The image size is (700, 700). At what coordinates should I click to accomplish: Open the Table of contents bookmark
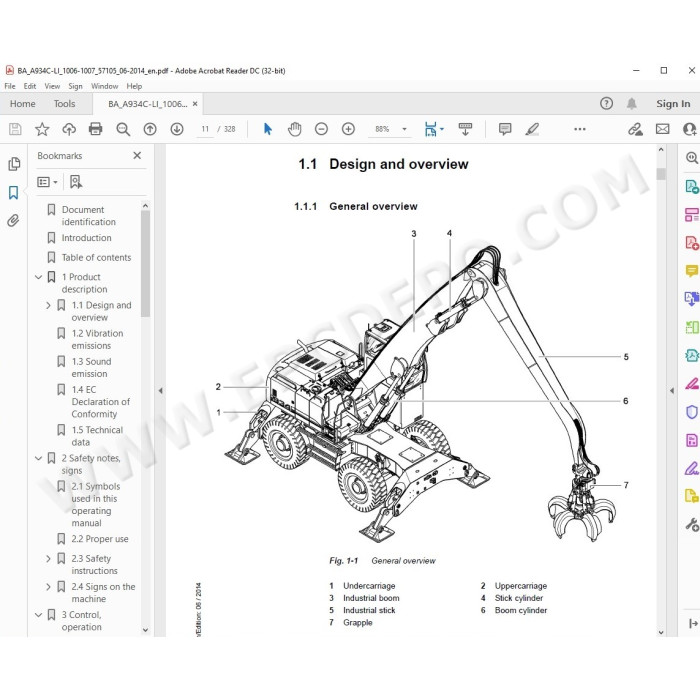click(x=96, y=258)
